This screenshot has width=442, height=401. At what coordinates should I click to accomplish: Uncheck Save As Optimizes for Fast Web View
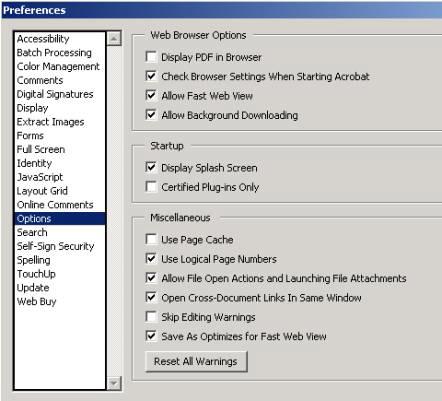pyautogui.click(x=151, y=336)
